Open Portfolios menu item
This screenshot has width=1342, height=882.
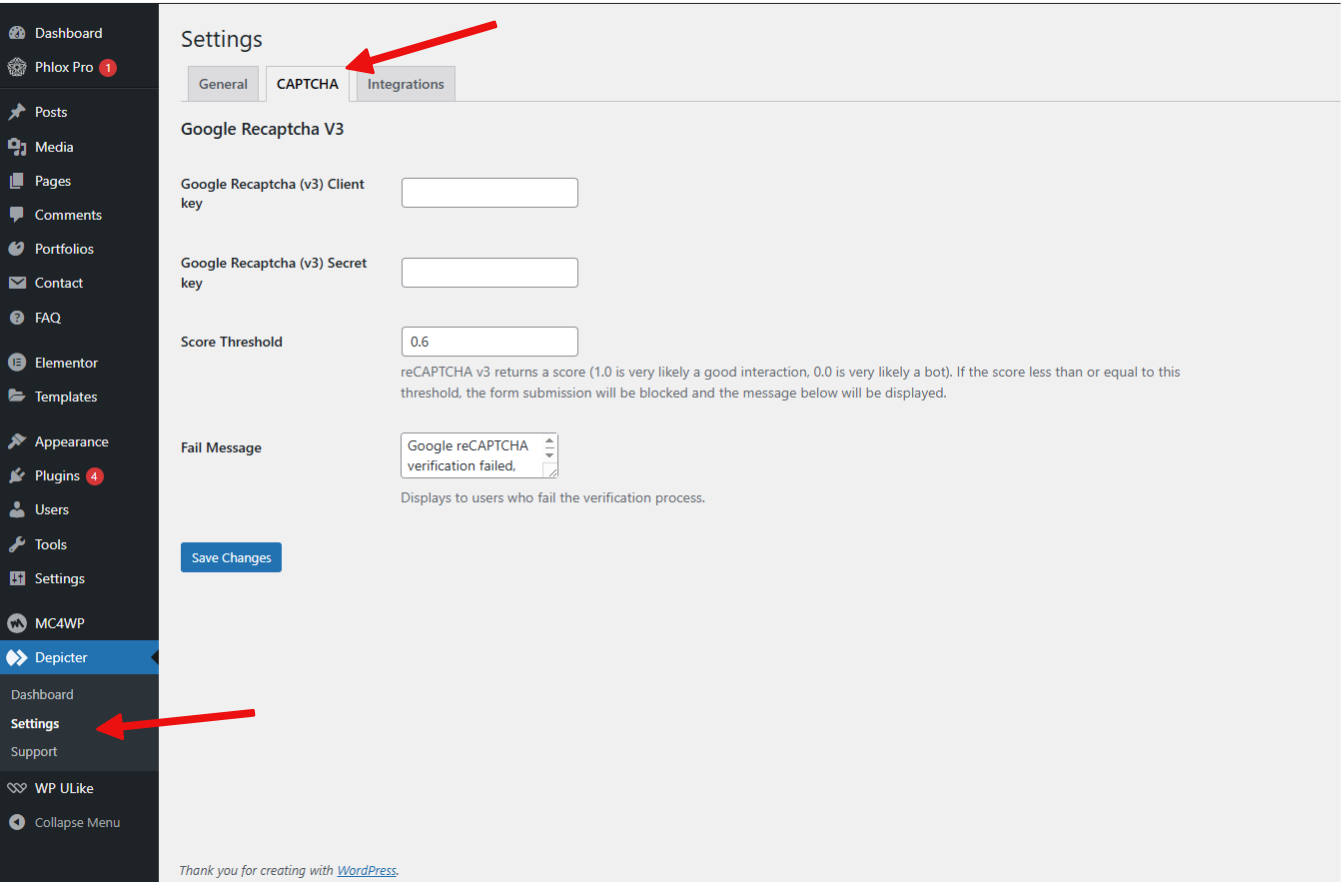point(64,249)
